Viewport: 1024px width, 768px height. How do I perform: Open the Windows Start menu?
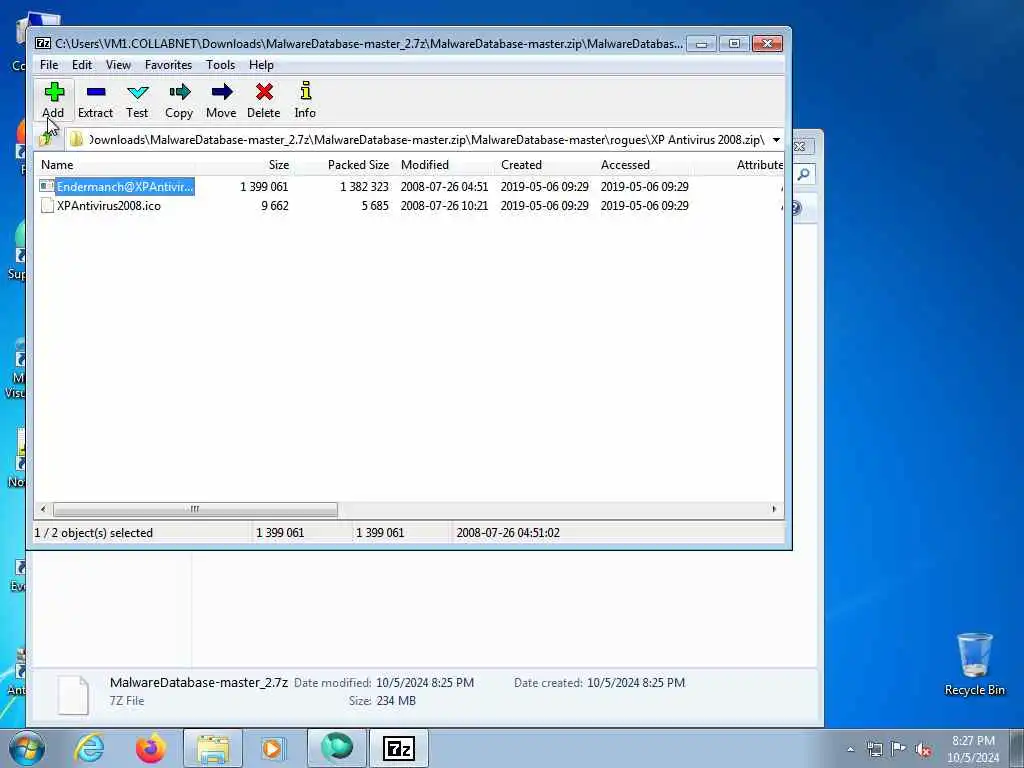coord(27,748)
